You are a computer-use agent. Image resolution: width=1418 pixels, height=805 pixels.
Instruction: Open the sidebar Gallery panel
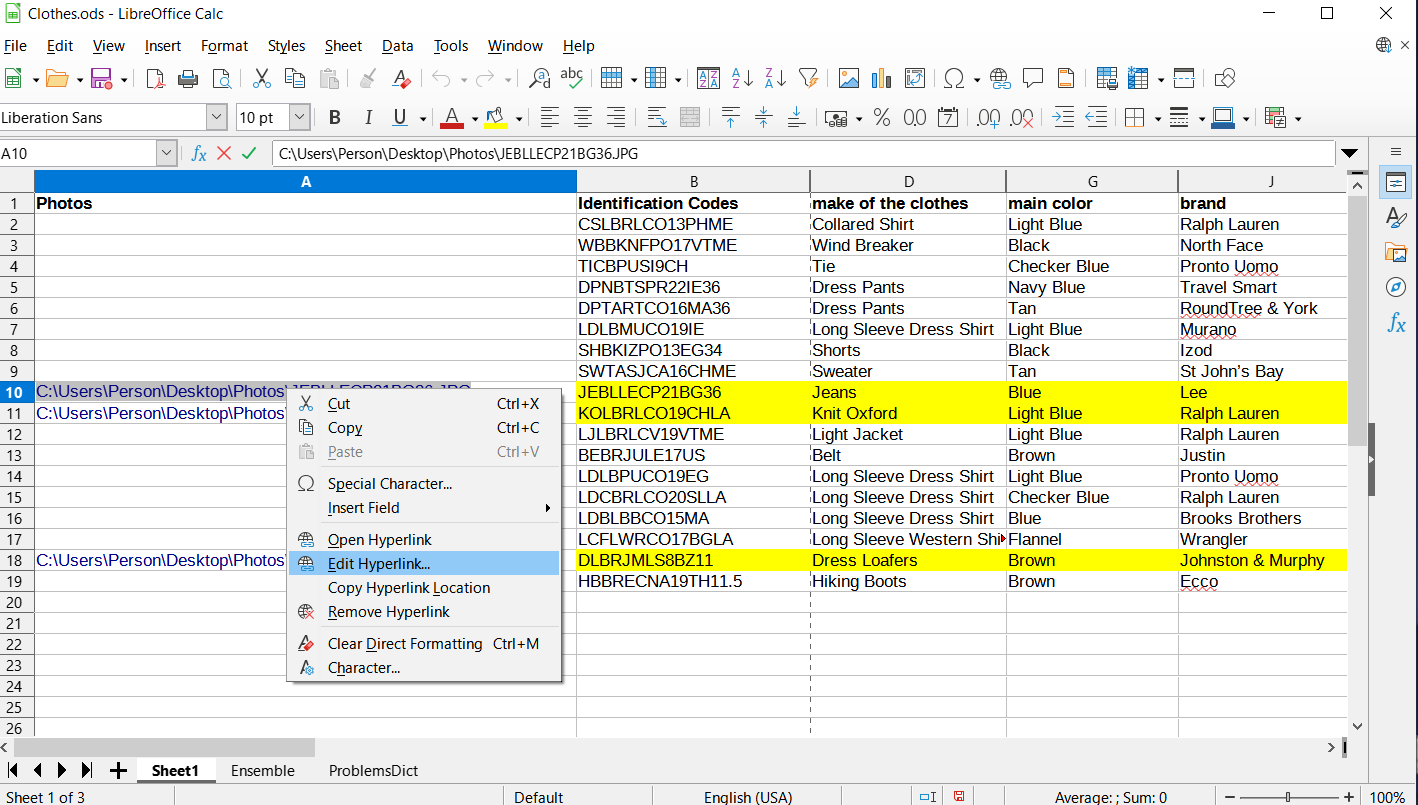1396,253
